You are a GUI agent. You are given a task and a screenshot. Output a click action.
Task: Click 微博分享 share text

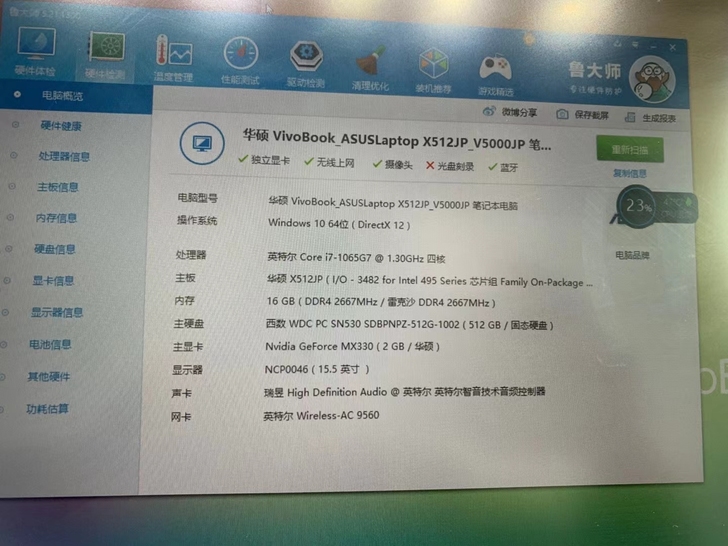[519, 112]
